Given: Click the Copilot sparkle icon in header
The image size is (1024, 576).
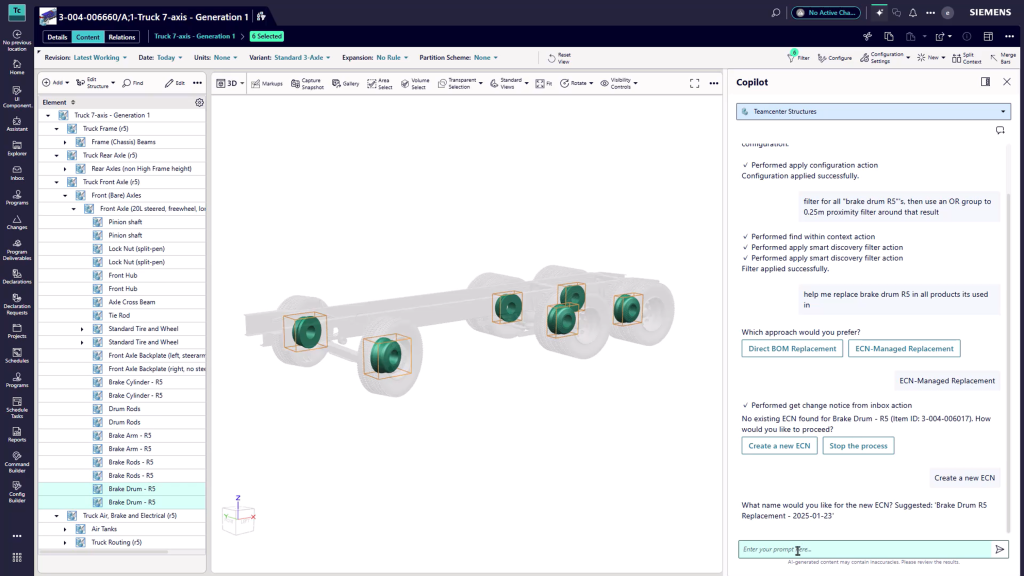Looking at the screenshot, I should click(880, 12).
